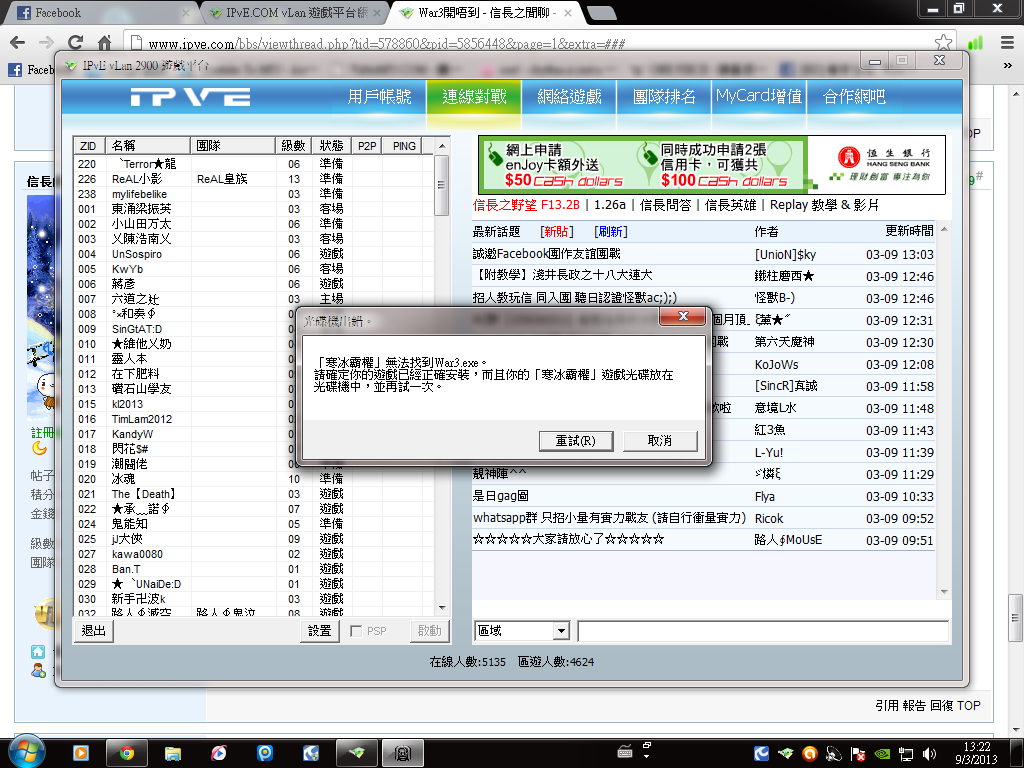The width and height of the screenshot is (1024, 768).
Task: Click the chat message input field
Action: tap(762, 631)
